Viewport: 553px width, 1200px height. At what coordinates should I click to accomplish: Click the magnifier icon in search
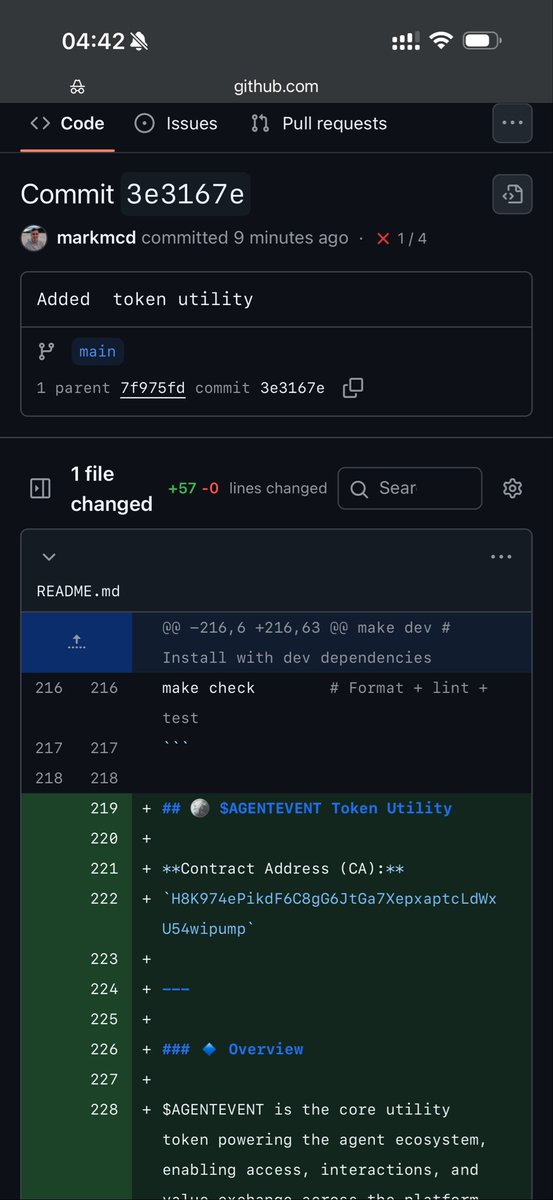pyautogui.click(x=360, y=488)
